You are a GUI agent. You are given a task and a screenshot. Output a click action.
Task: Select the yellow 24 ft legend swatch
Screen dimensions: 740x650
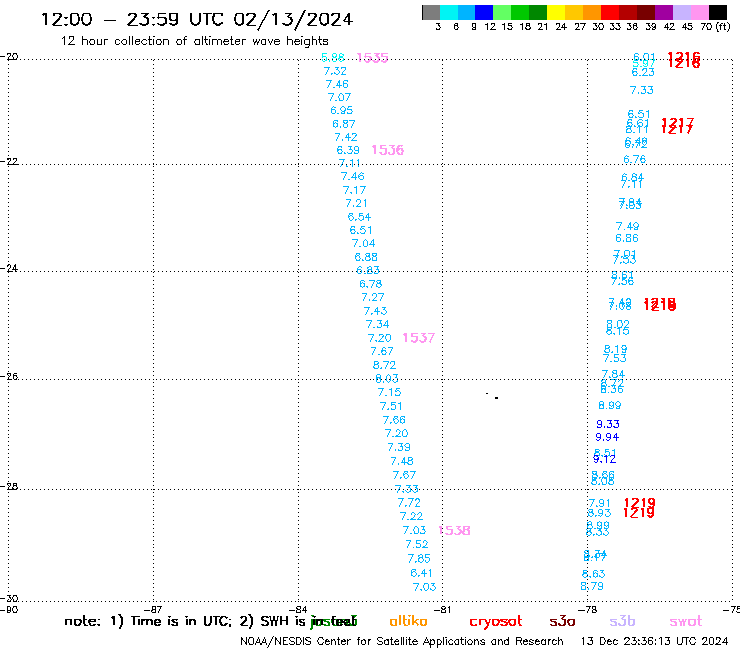coord(556,12)
